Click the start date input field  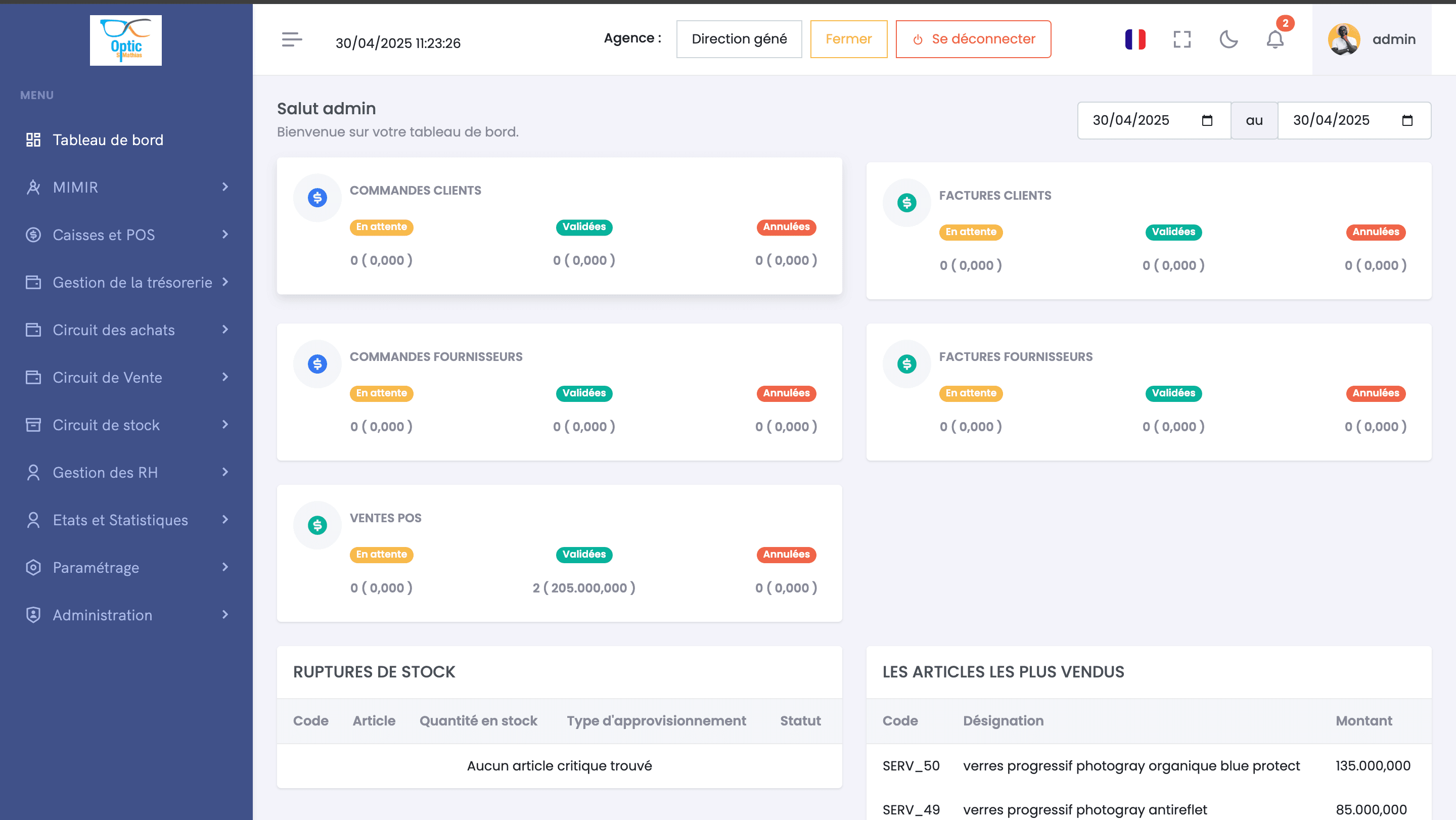[1154, 120]
